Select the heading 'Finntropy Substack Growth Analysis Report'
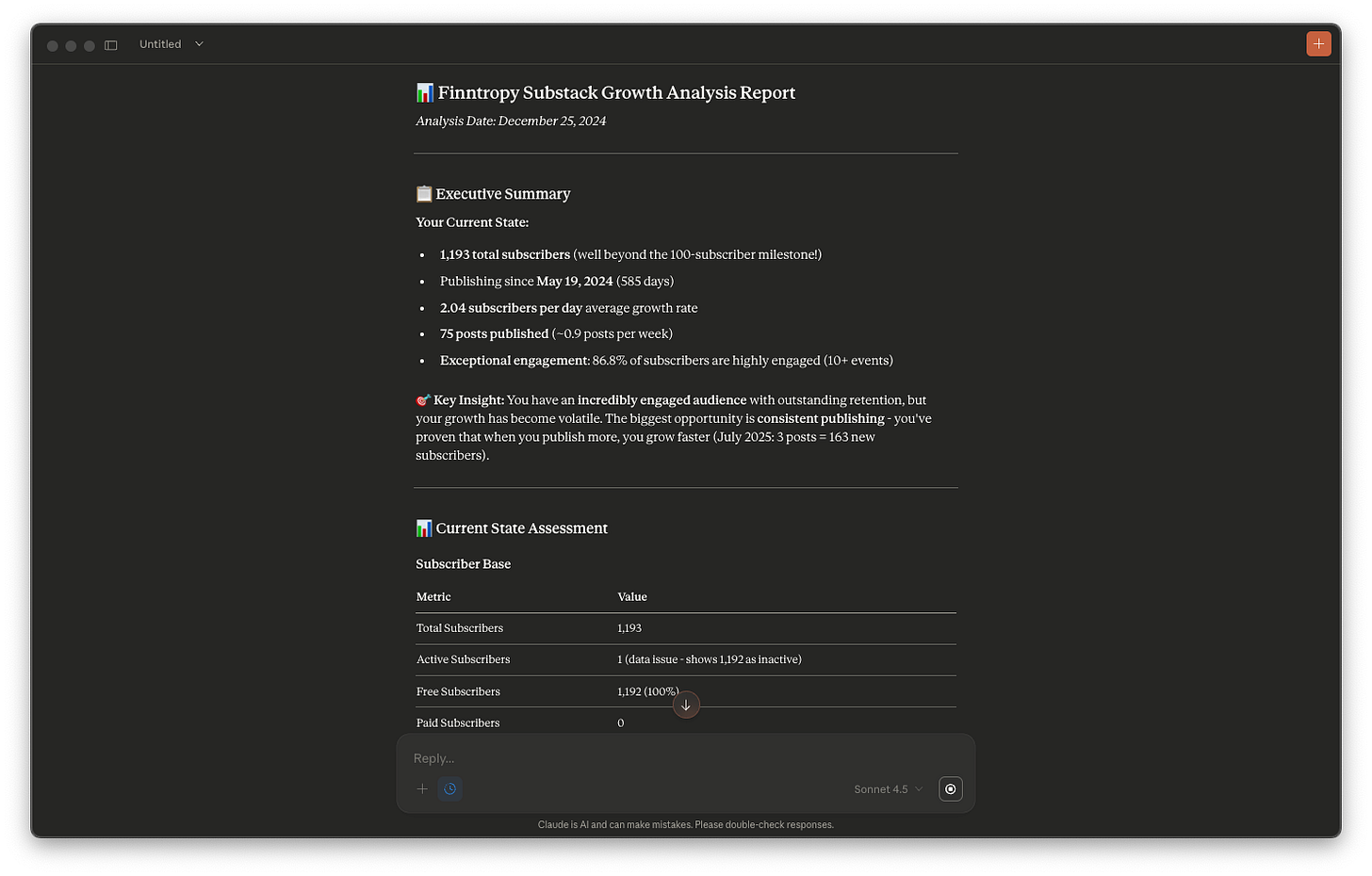Viewport: 1372px width, 876px height. coord(616,92)
